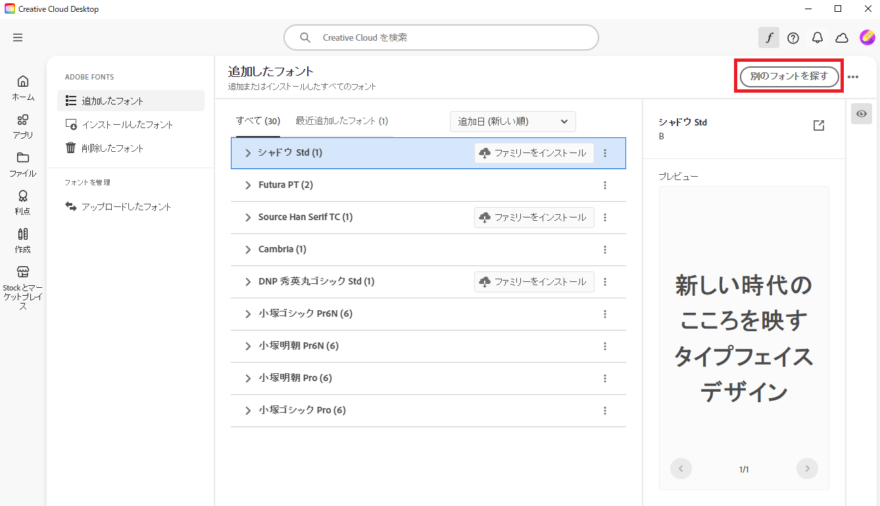Expand 小塚ゴシック Pro family
Screen dimensions: 880x506
[x=248, y=411]
